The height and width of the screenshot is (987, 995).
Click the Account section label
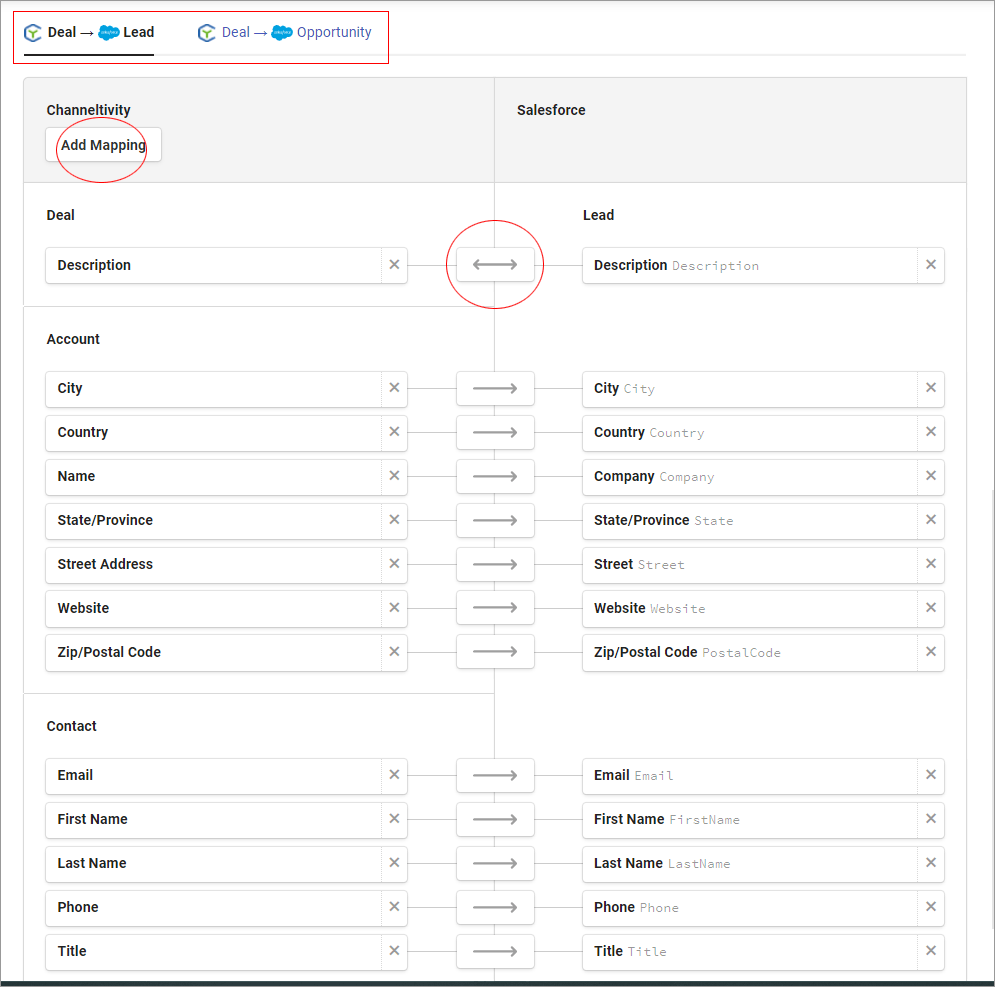(73, 339)
